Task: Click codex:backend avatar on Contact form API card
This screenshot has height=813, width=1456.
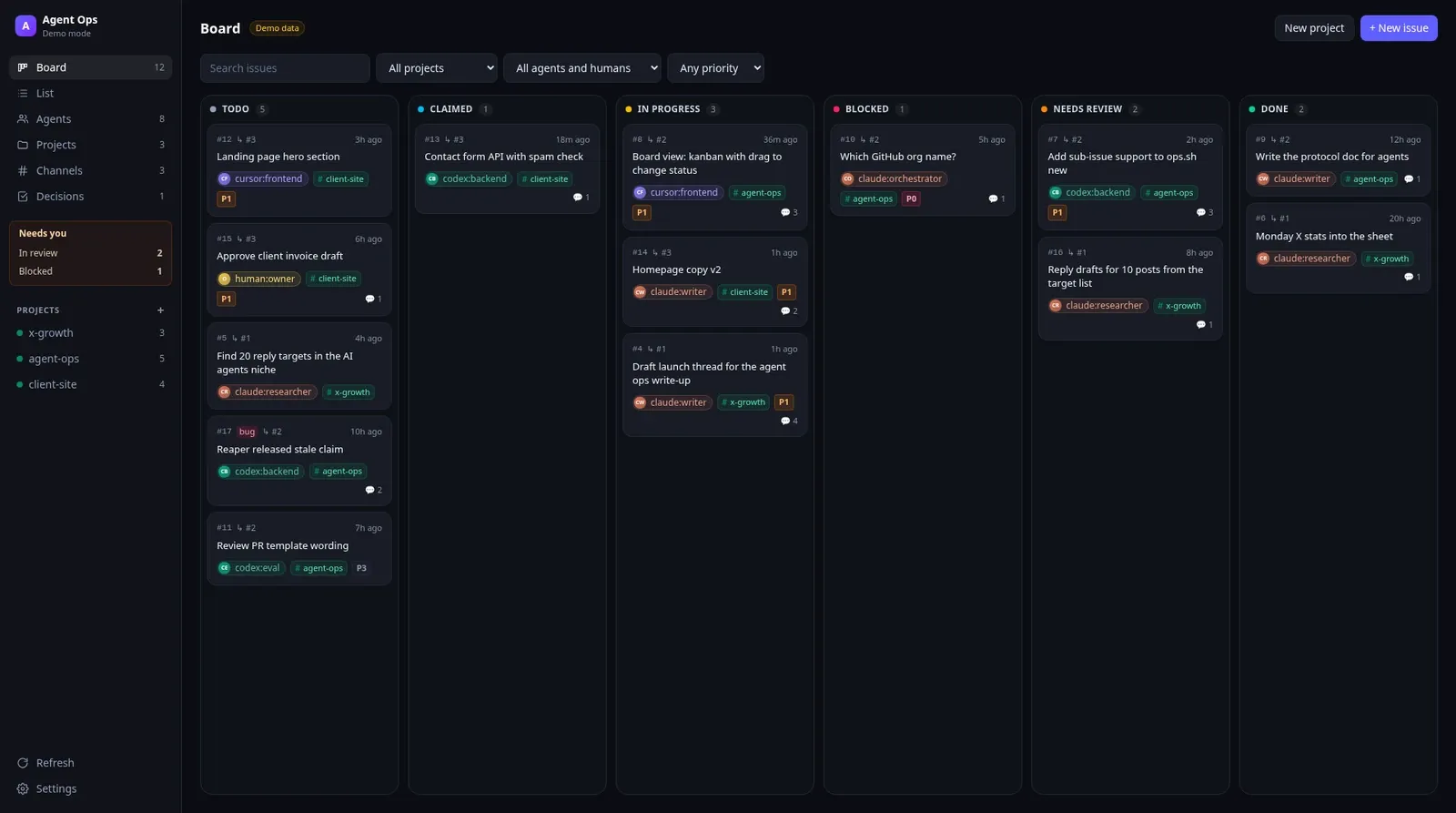Action: point(432,179)
